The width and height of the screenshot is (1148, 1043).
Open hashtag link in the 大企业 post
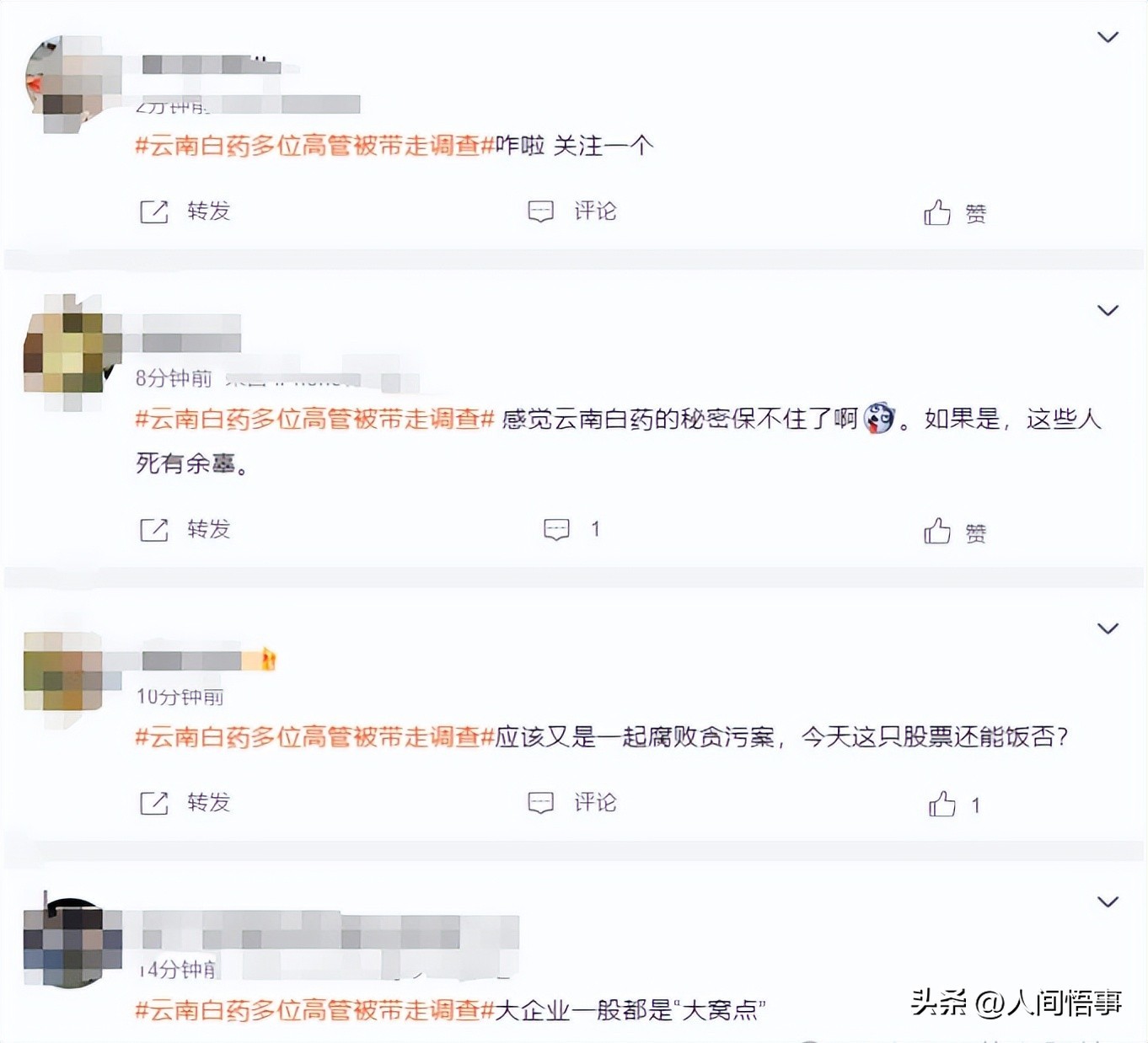314,1009
